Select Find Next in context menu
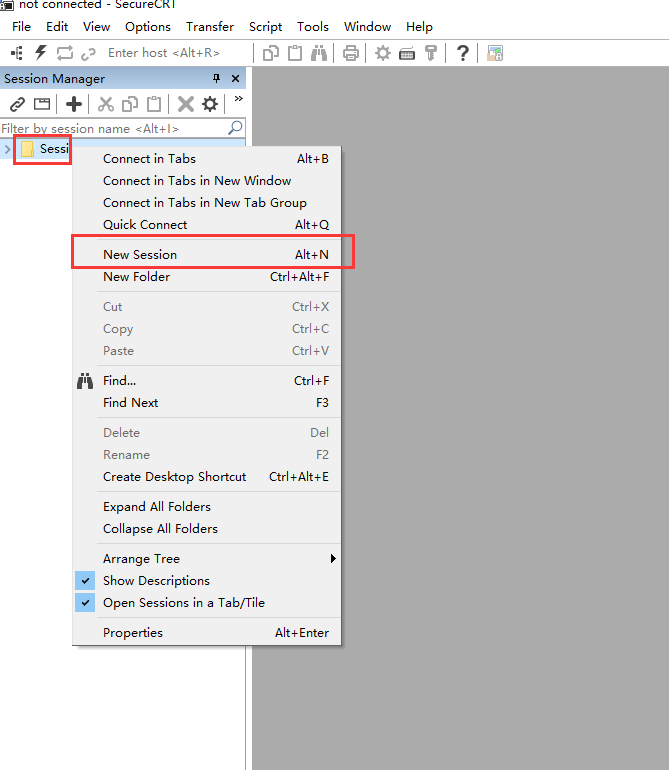Screen dimensions: 669x770 tap(206, 403)
